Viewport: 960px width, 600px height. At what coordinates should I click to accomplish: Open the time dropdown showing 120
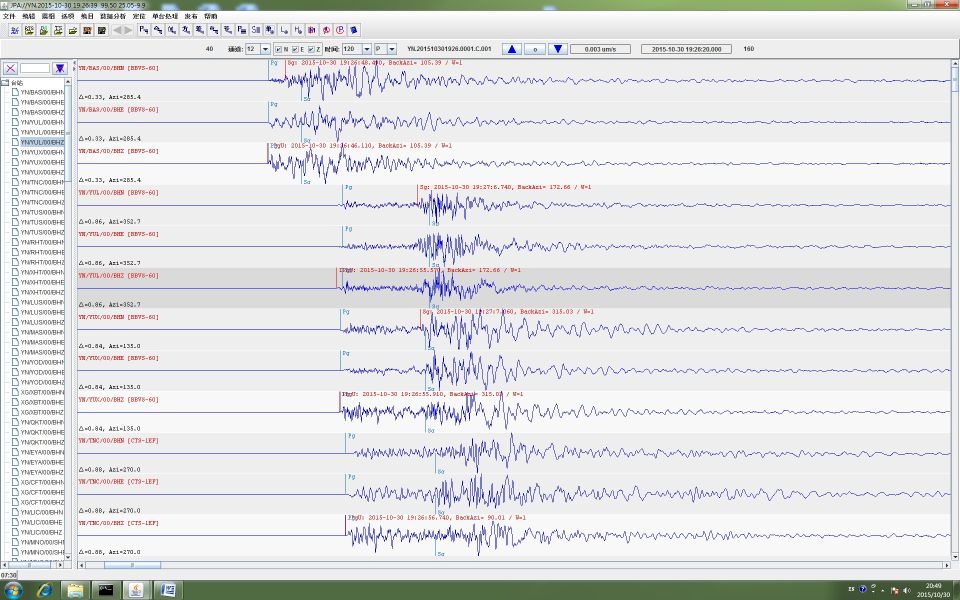(x=355, y=49)
